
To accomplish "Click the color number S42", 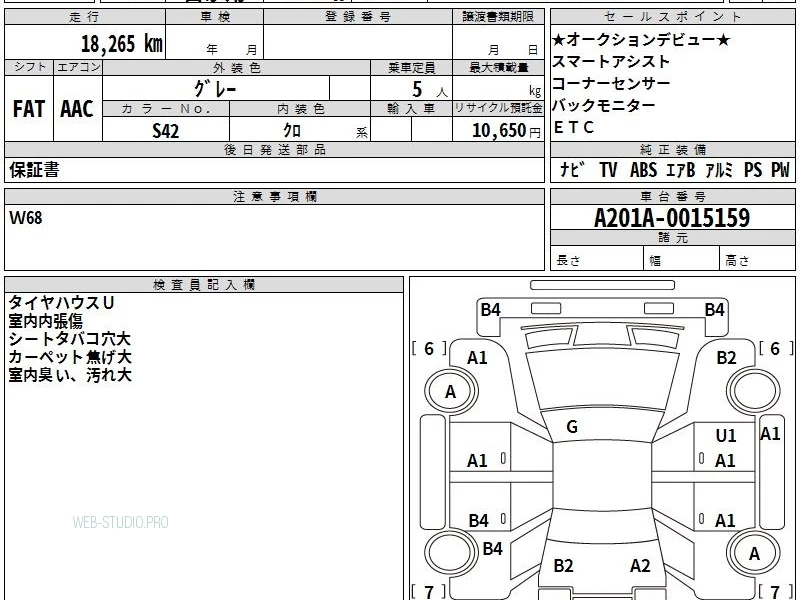I will 166,131.
